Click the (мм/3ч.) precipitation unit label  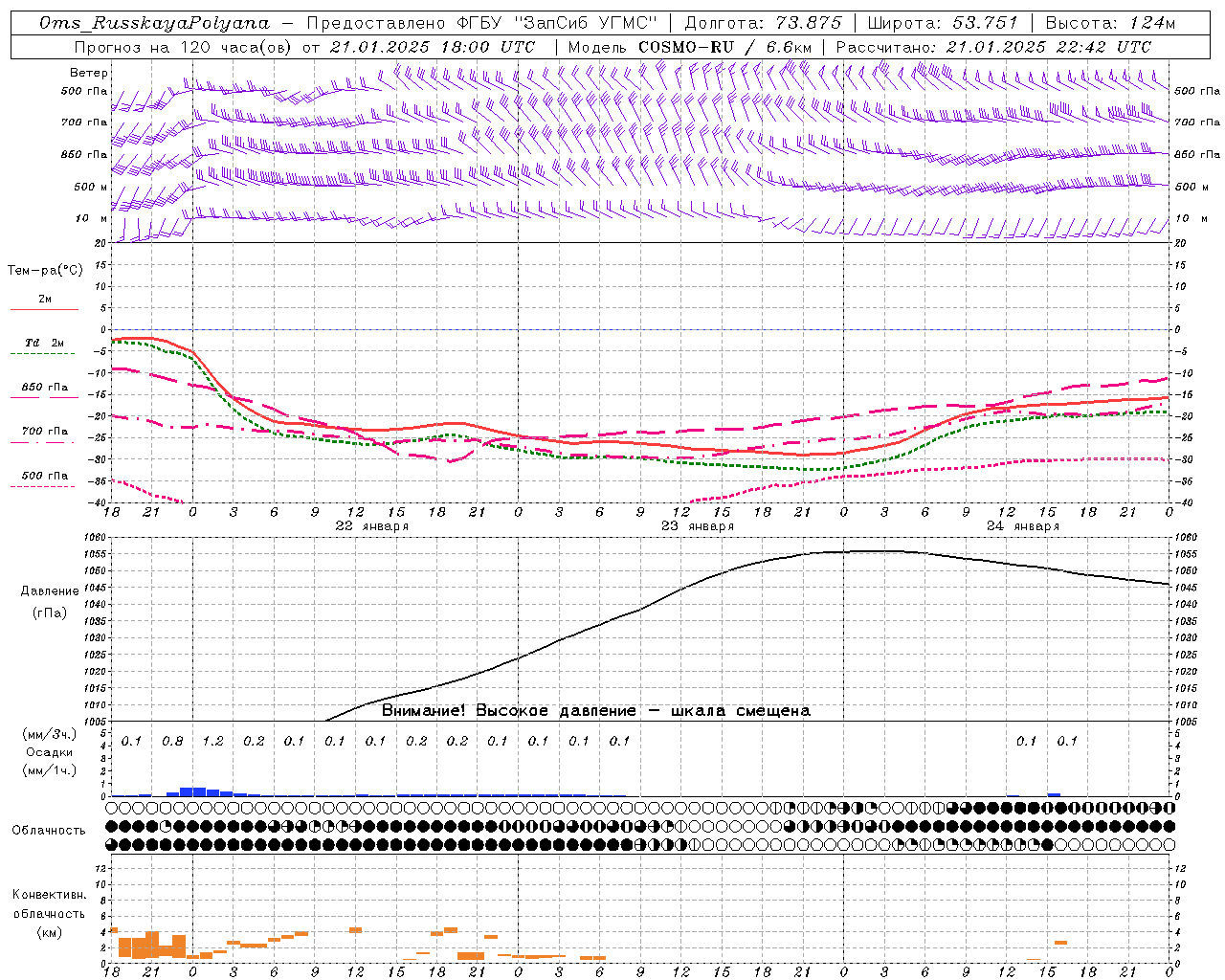[x=50, y=734]
